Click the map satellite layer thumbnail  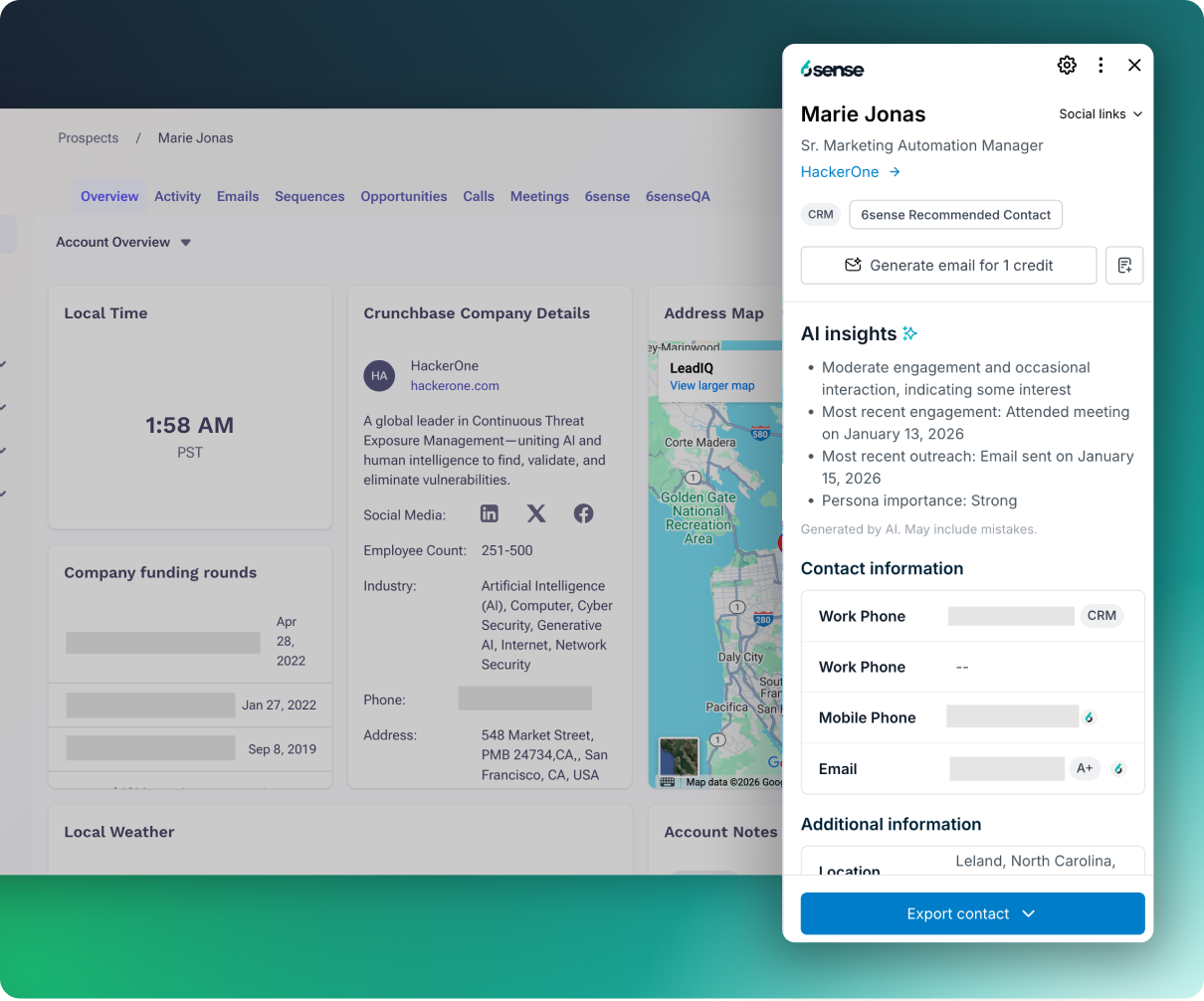pyautogui.click(x=679, y=756)
